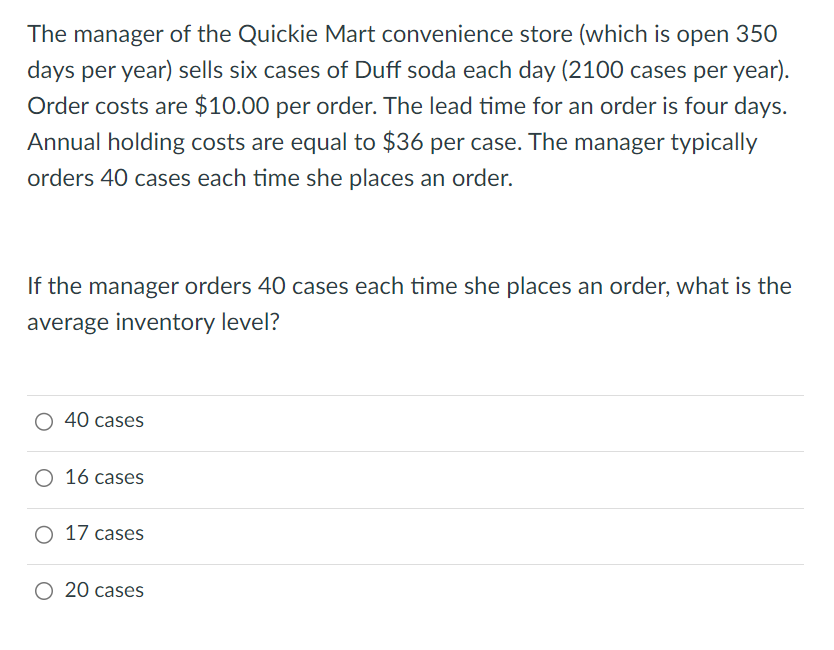Click the '40 cases' answer label
834x650 pixels.
104,421
